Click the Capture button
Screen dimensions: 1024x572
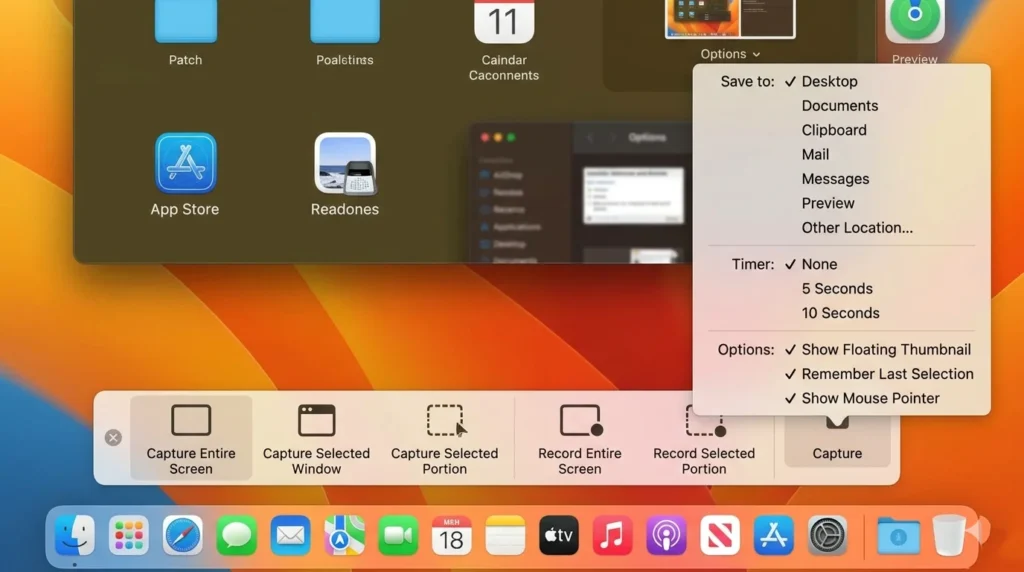pos(837,441)
